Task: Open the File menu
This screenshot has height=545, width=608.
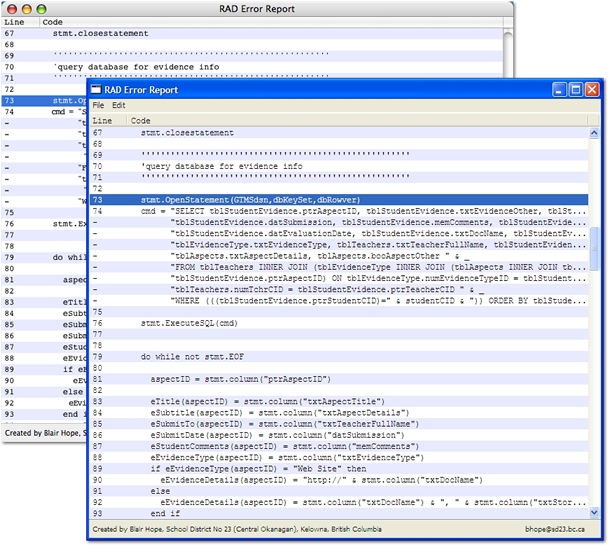Action: (x=98, y=105)
